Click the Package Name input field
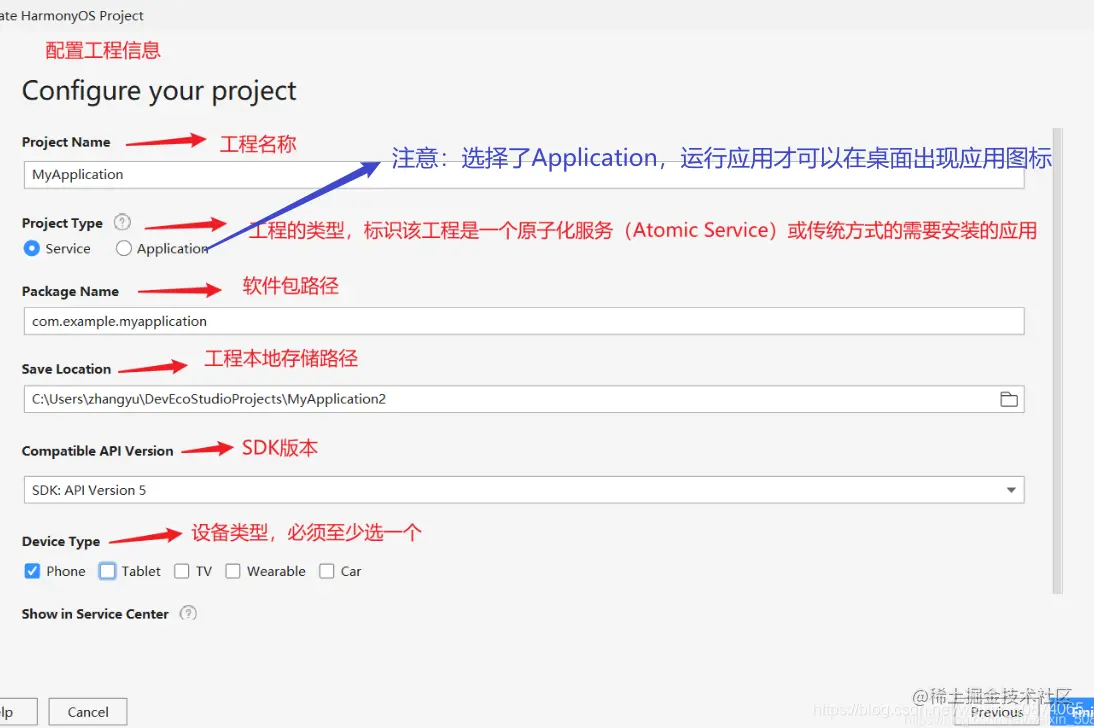Screen dimensions: 1094x728 click(524, 321)
